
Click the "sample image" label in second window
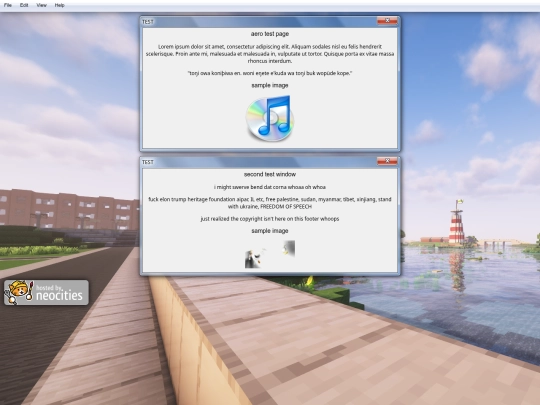click(x=270, y=231)
